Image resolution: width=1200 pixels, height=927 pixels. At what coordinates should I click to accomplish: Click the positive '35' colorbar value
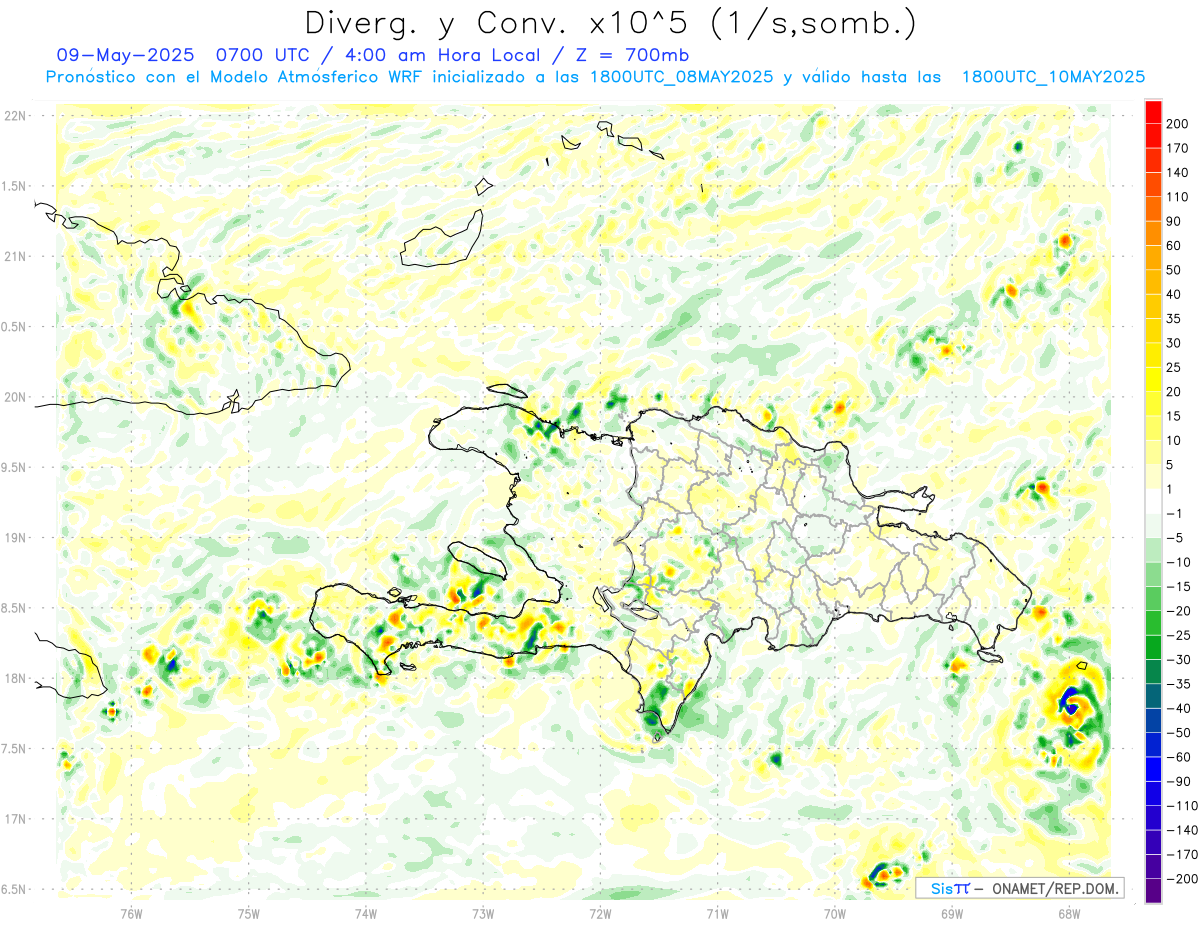pyautogui.click(x=1174, y=319)
